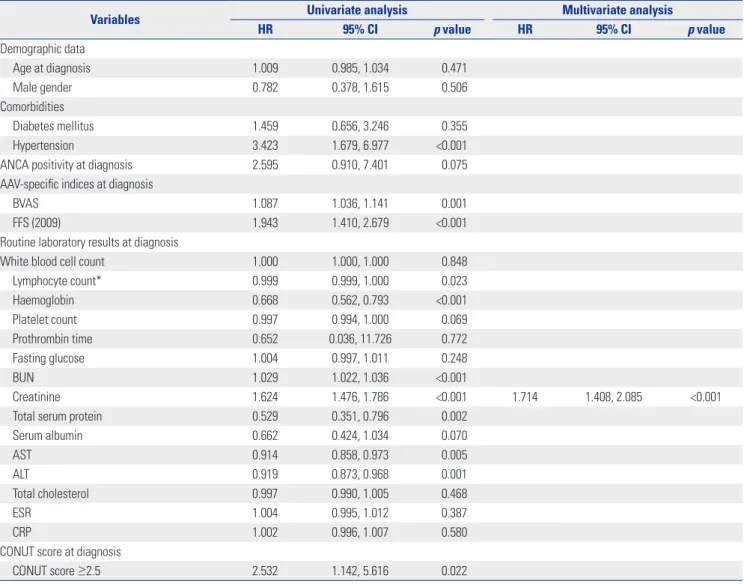744x584 pixels.
Task: Select the Univariate analysis header
Action: 357,10
